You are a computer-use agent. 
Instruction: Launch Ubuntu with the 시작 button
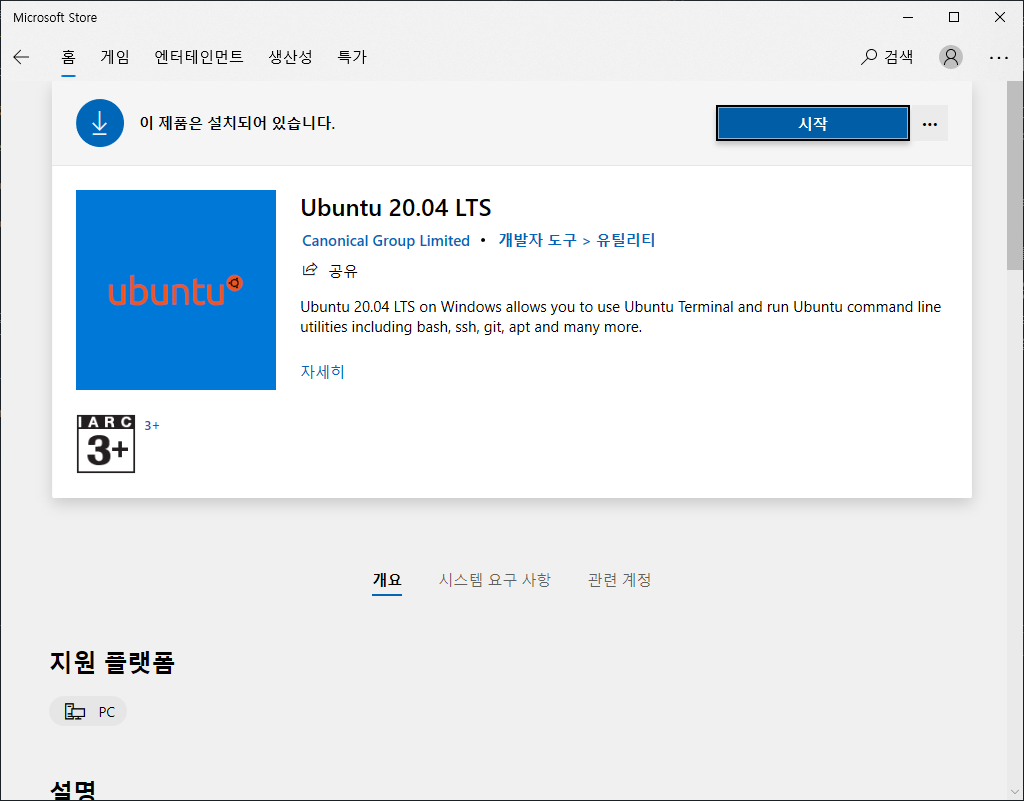pyautogui.click(x=812, y=123)
